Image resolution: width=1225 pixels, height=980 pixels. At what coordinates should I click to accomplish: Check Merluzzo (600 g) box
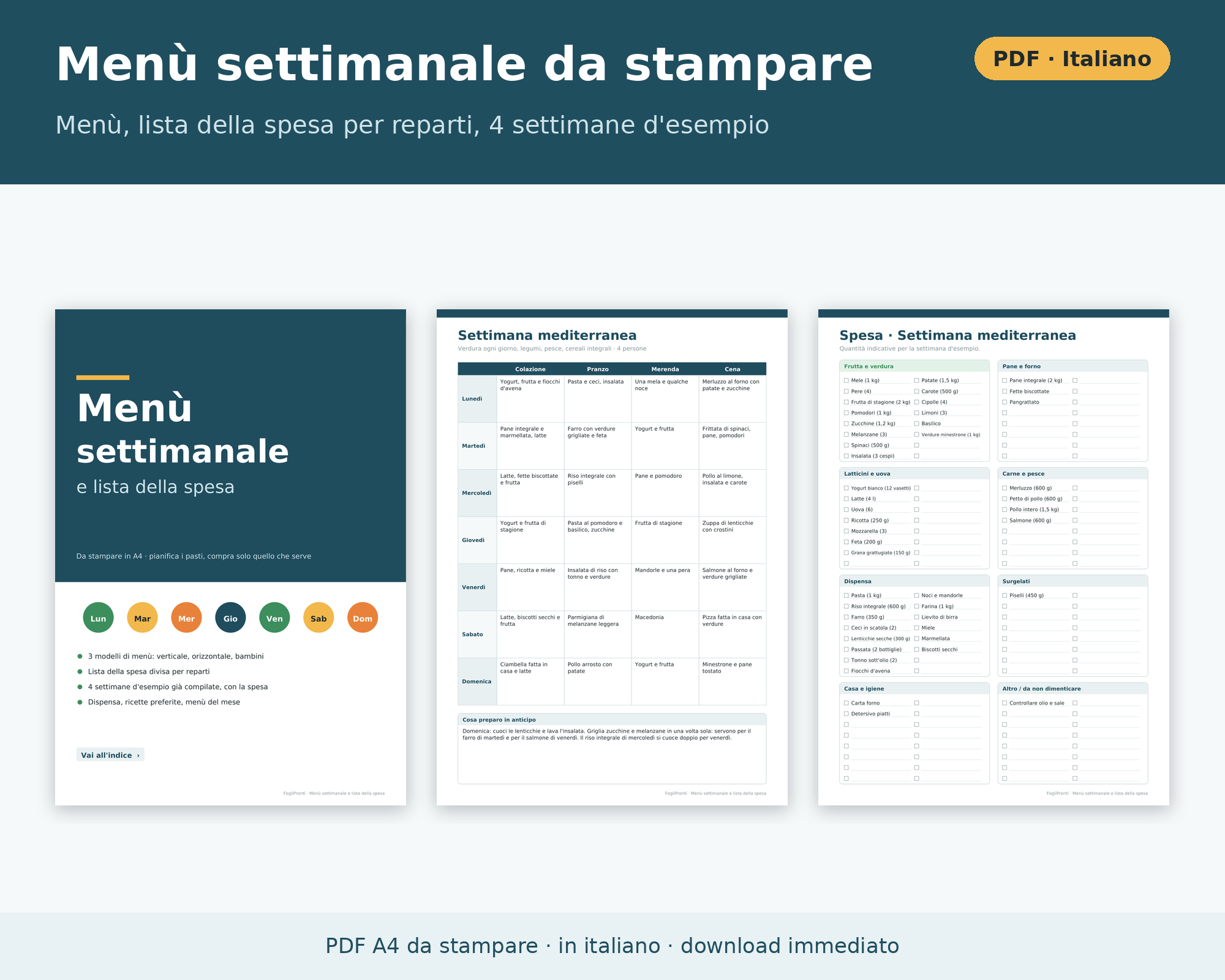[x=1005, y=488]
